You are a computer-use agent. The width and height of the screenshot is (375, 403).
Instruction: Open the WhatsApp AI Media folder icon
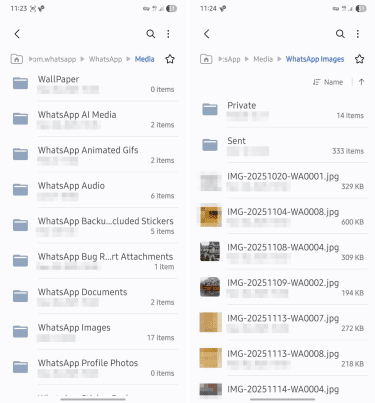[20, 118]
